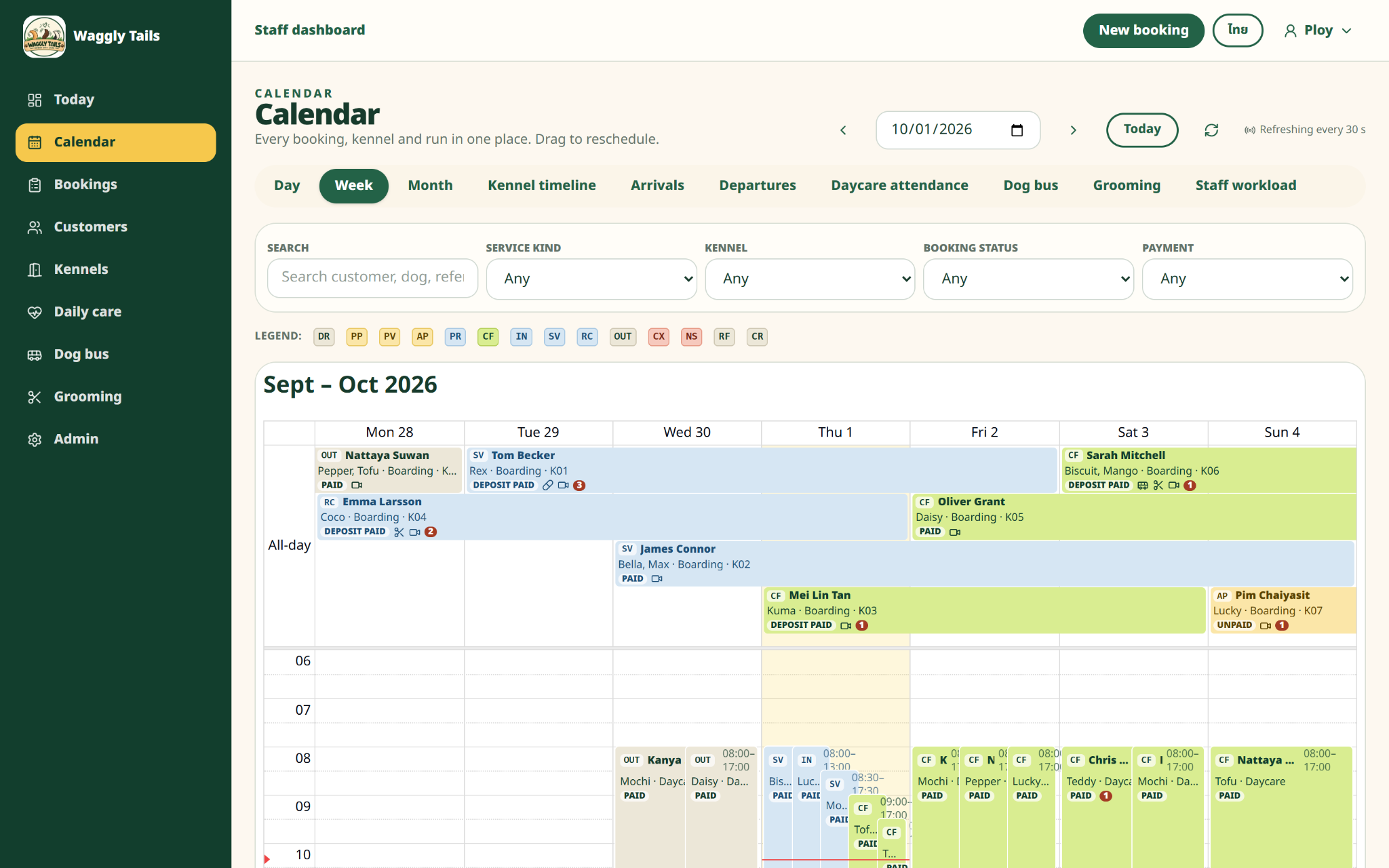Open Admin settings in the sidebar
The image size is (1389, 868).
tap(115, 439)
